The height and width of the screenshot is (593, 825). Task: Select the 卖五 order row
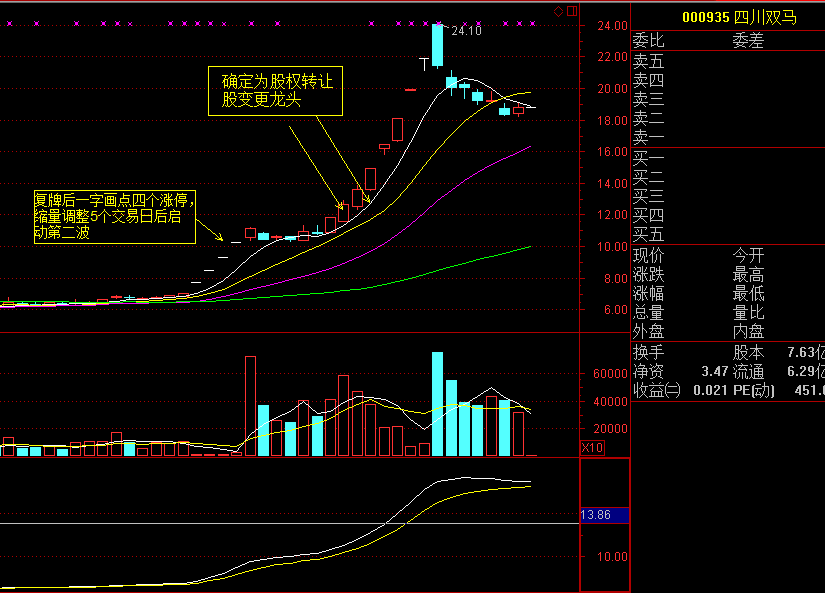[728, 62]
